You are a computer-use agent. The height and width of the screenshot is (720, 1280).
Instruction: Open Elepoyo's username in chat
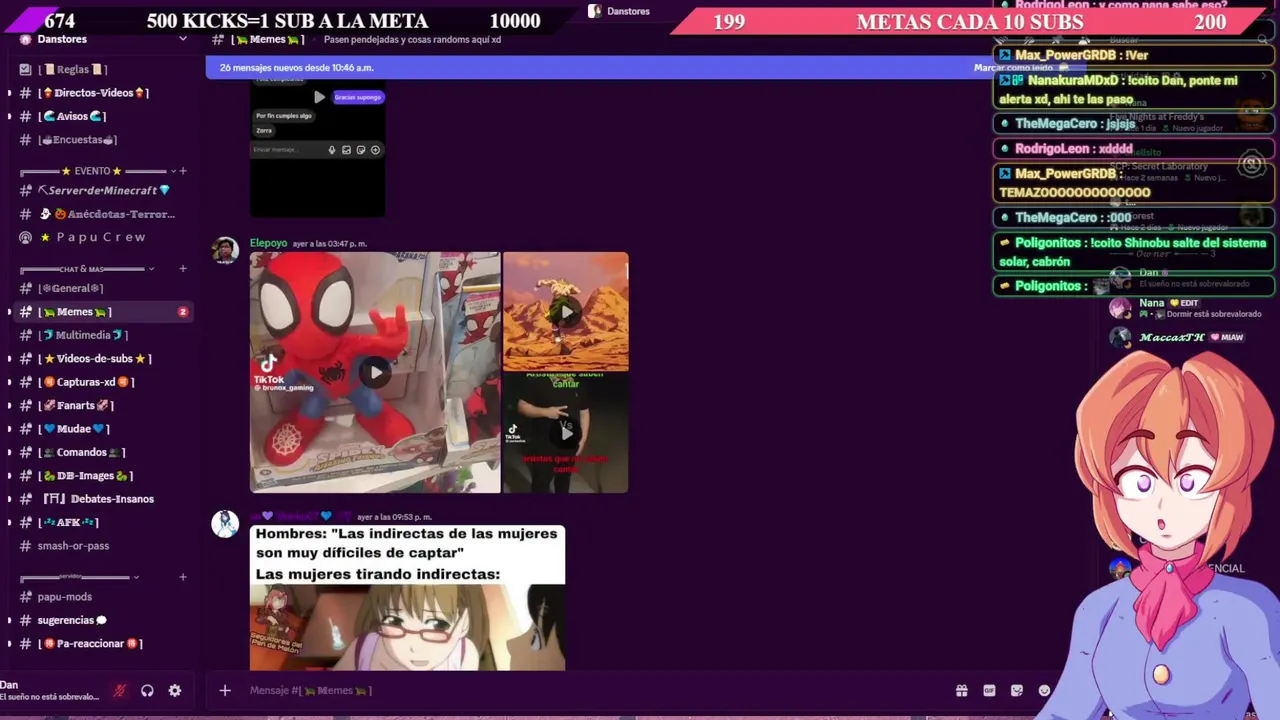click(x=268, y=243)
